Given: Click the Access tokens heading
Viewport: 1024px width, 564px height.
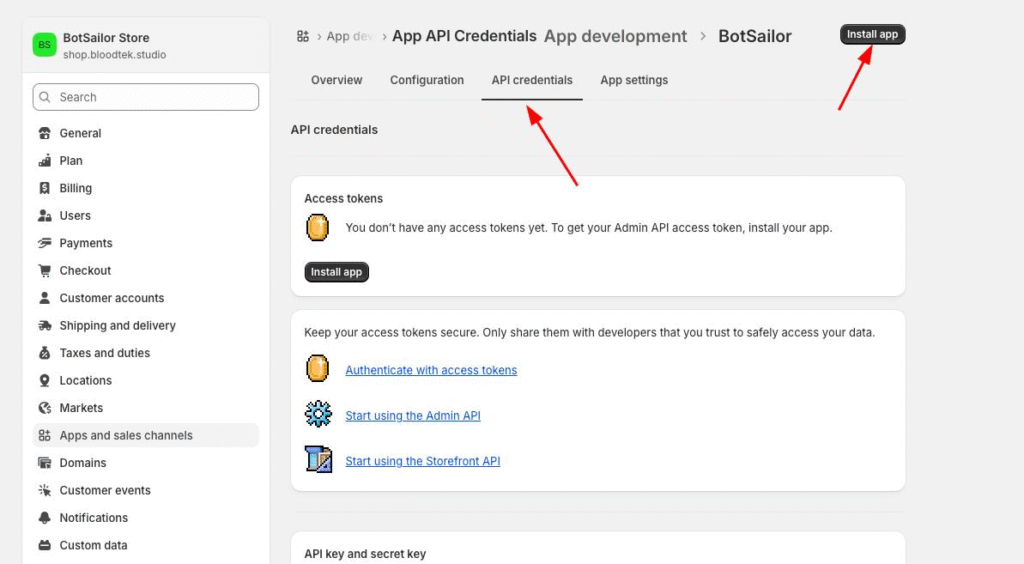Looking at the screenshot, I should [344, 198].
